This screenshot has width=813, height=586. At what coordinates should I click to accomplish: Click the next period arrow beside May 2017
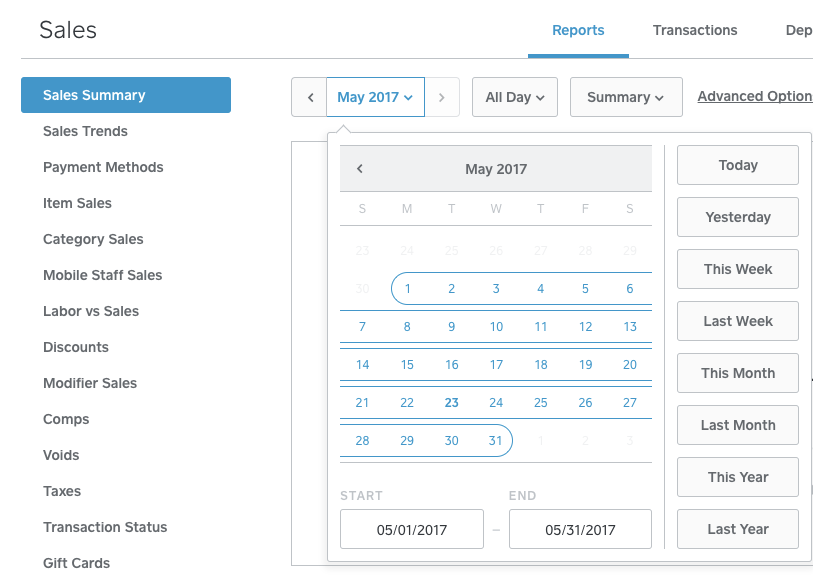442,97
